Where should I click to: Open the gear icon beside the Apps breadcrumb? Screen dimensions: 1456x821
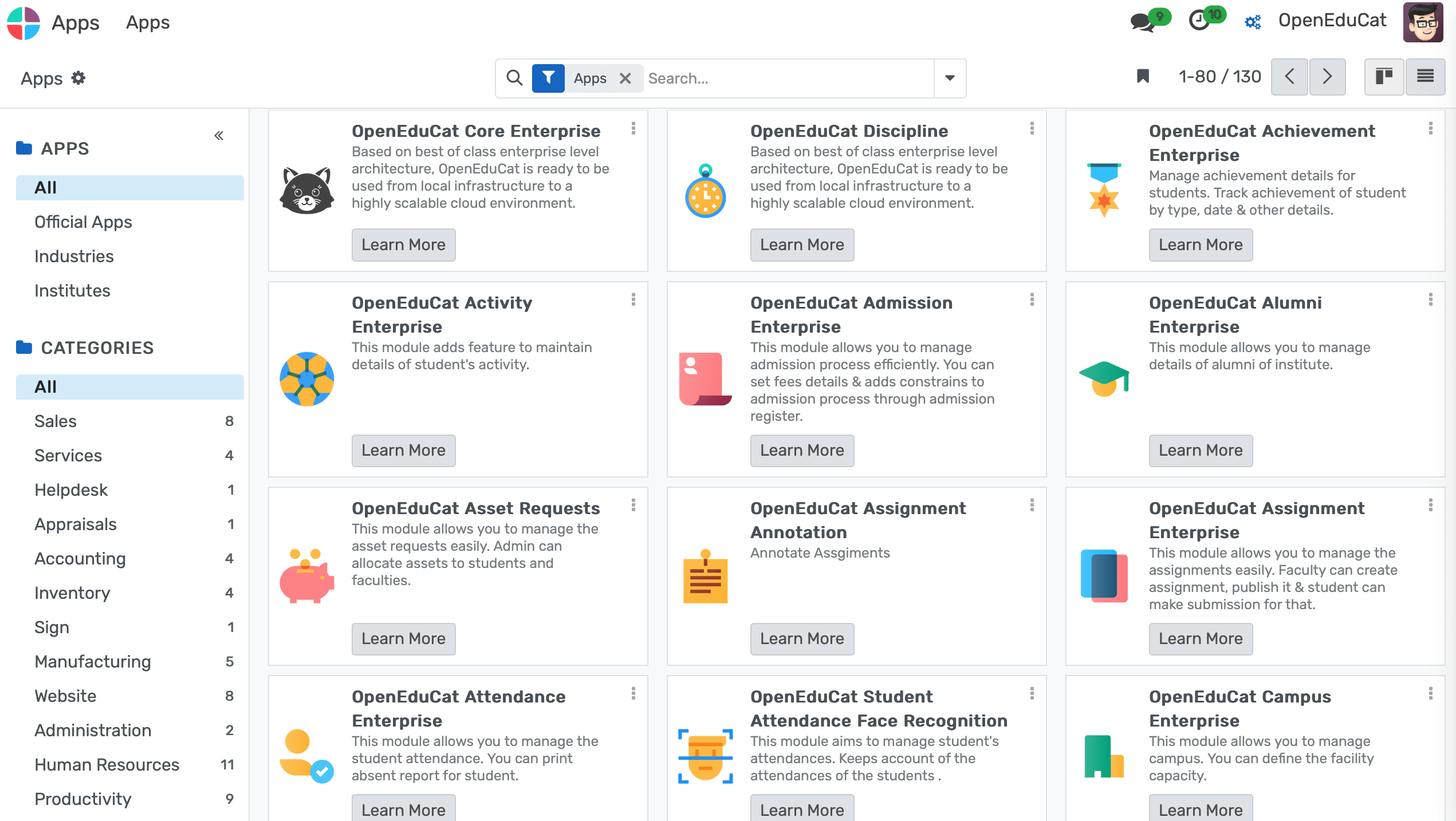click(78, 78)
